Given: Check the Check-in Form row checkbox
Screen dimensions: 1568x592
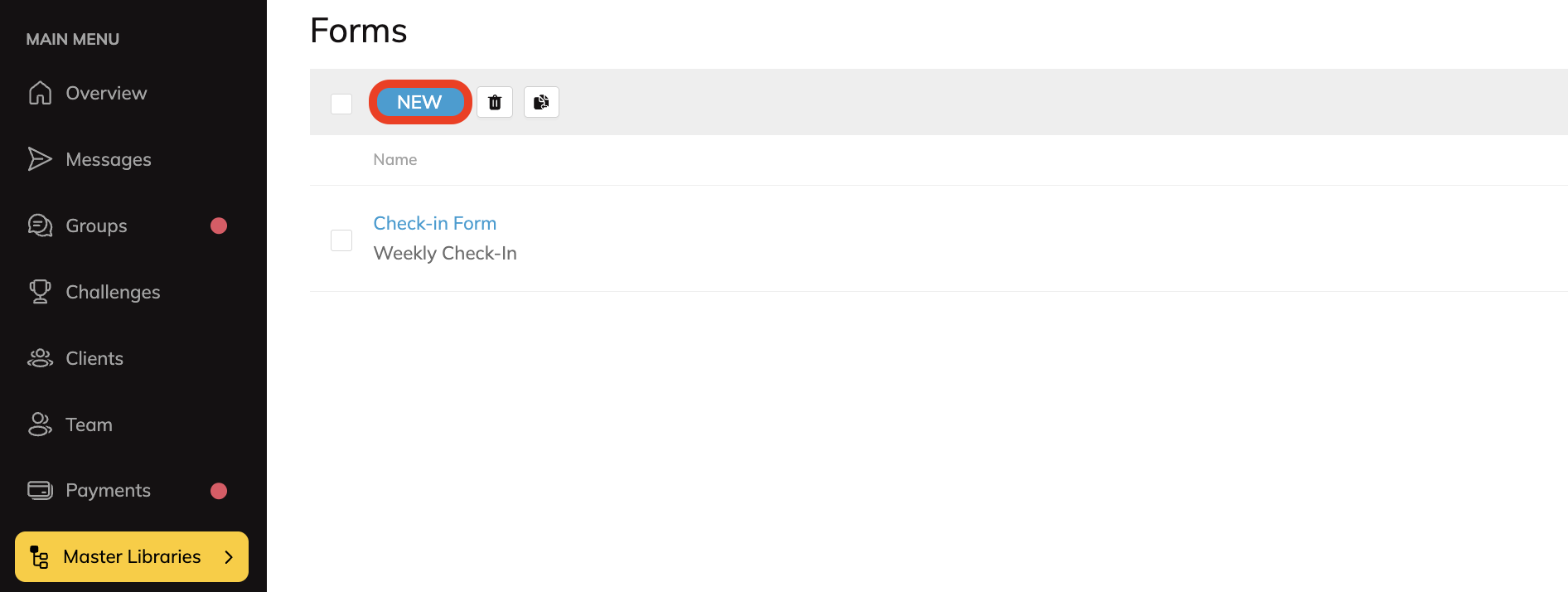Looking at the screenshot, I should [x=341, y=240].
